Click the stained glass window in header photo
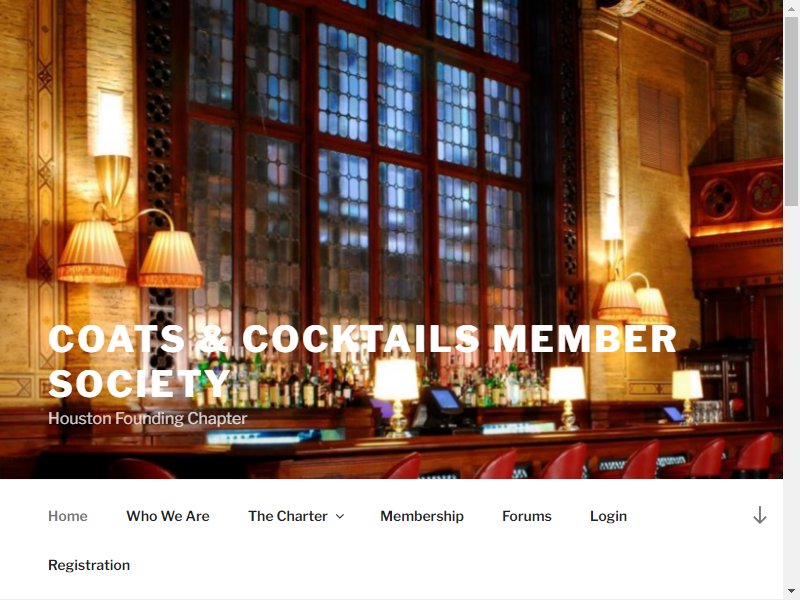Screen dimensions: 800x600 [x=357, y=168]
